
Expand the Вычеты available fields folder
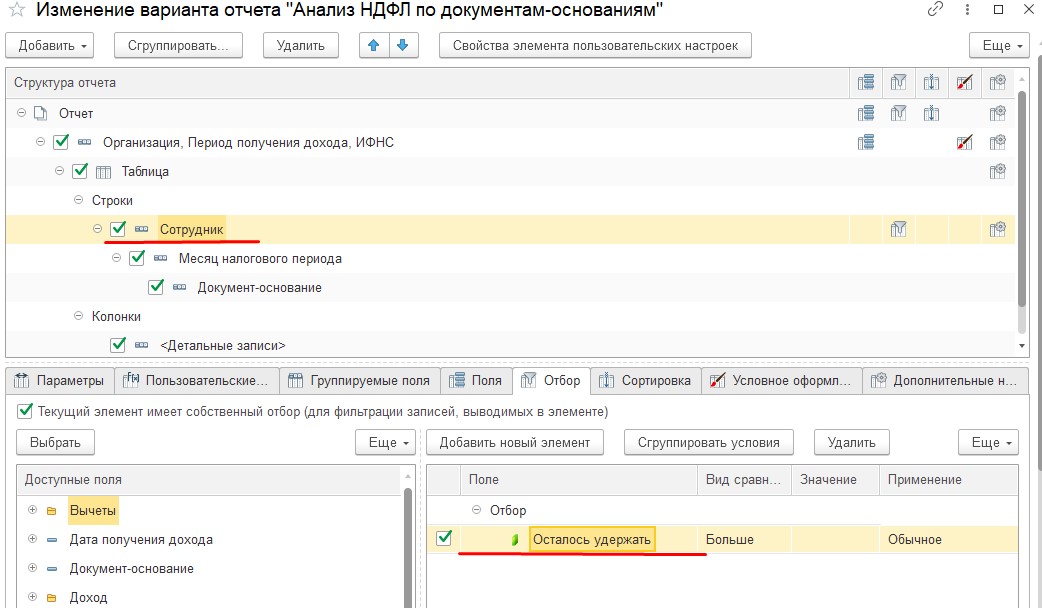pos(32,510)
